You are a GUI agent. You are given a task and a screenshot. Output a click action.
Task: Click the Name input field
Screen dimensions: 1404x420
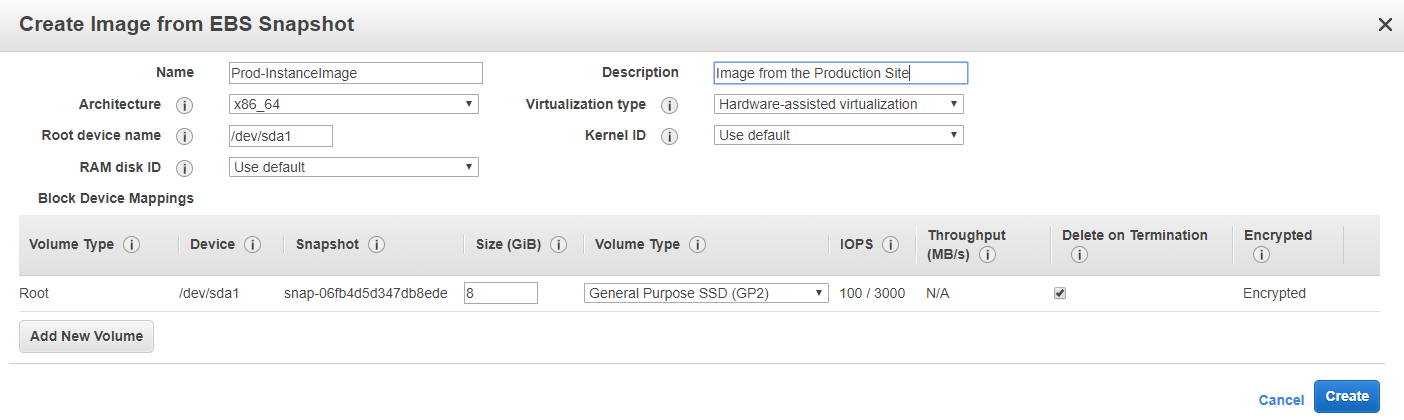coord(355,73)
